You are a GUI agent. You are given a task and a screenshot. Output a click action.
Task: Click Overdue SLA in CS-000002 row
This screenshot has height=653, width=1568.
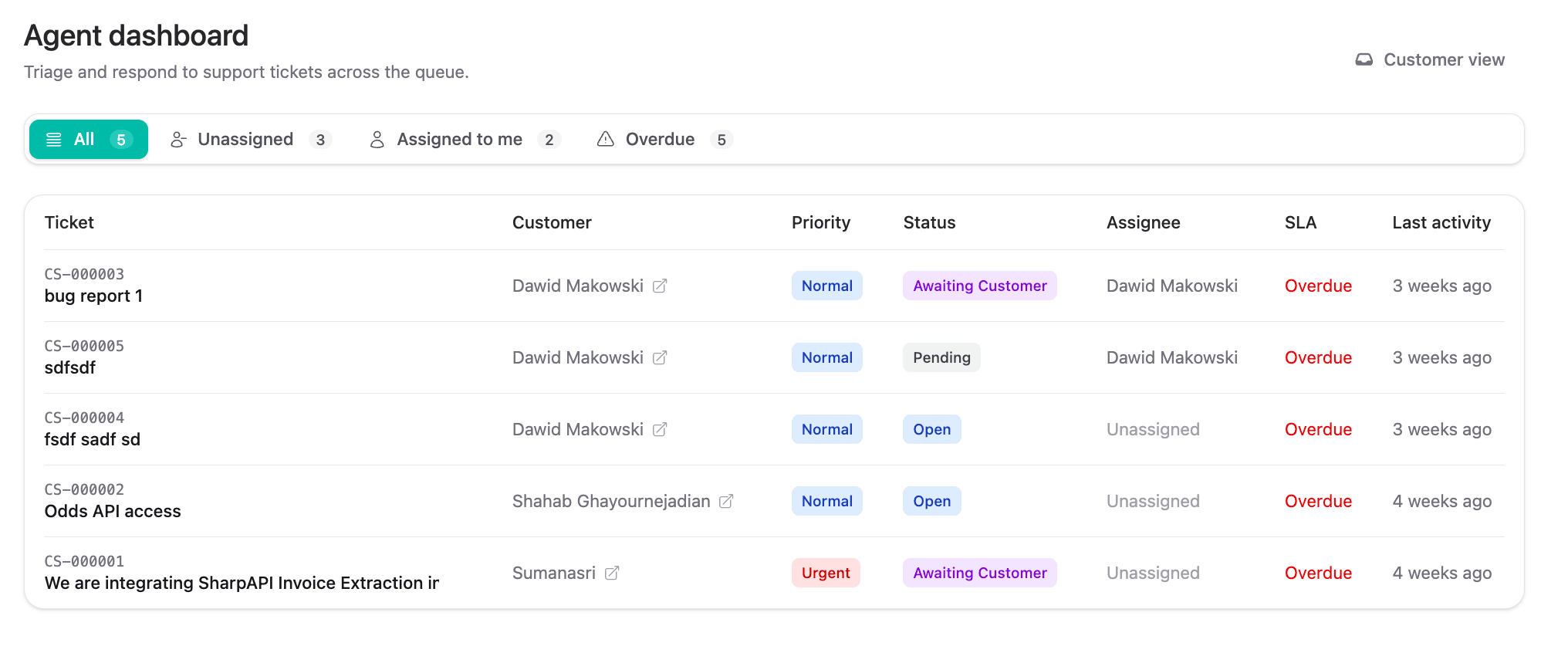pos(1318,502)
